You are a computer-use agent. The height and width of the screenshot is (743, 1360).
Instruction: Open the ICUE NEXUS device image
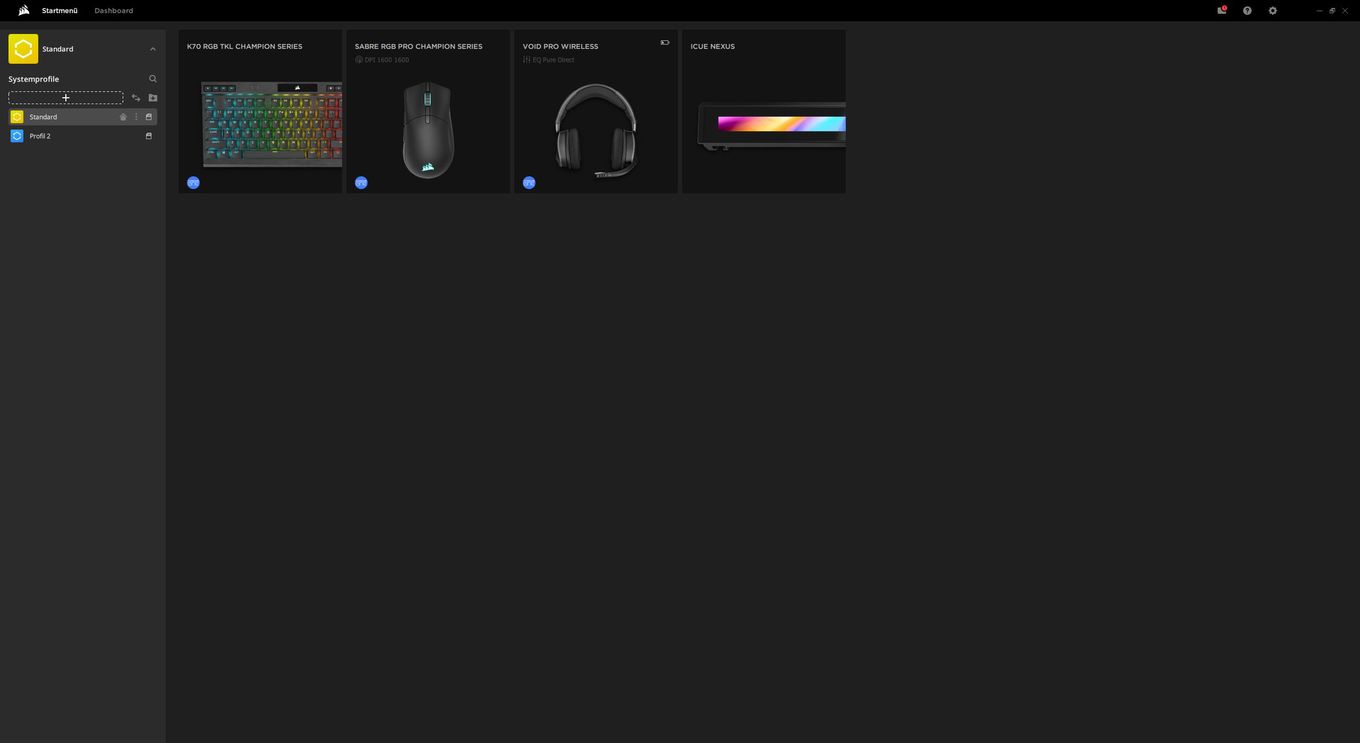point(771,126)
